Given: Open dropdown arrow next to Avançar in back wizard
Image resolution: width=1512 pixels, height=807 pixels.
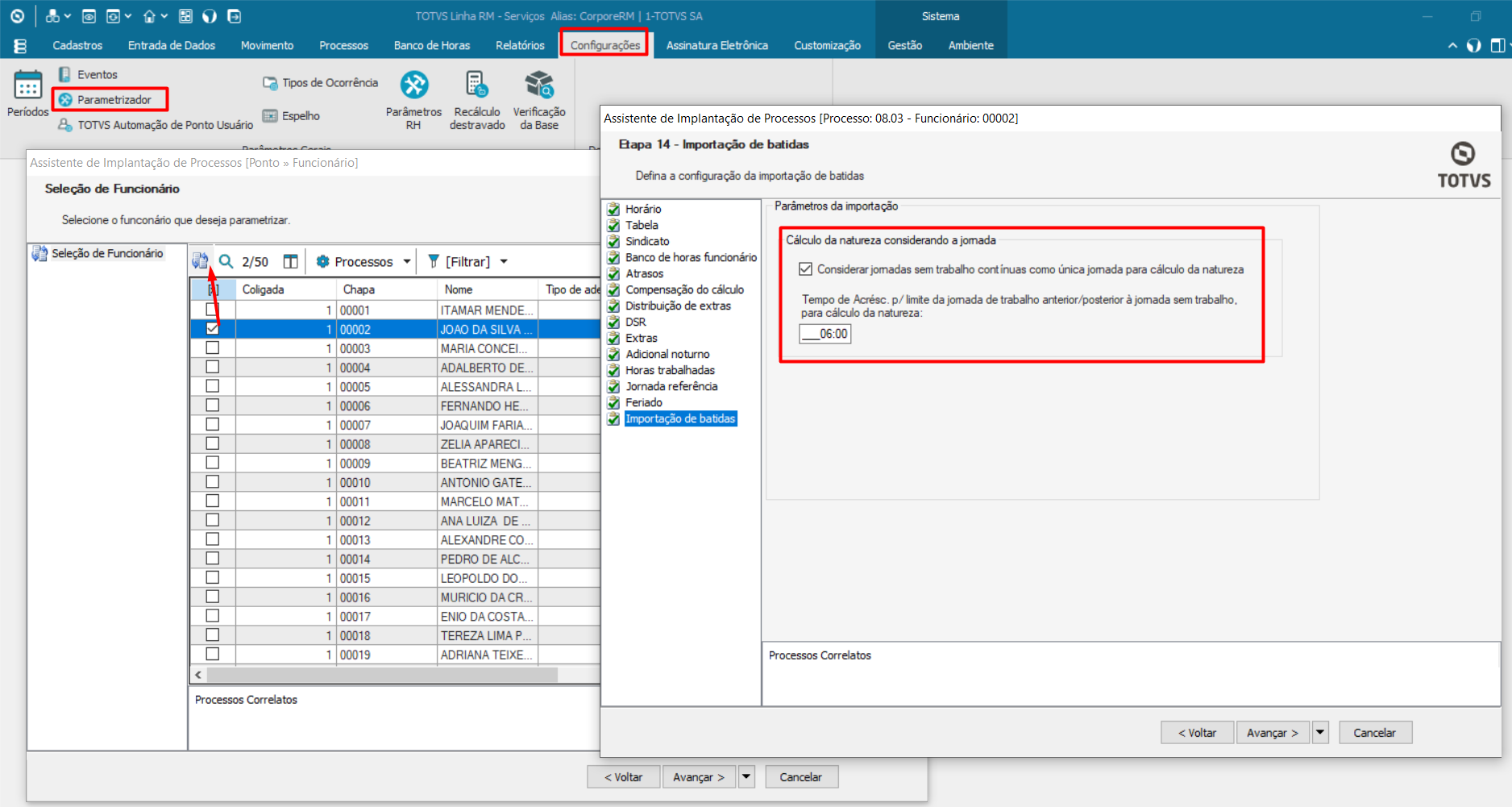Looking at the screenshot, I should (746, 776).
